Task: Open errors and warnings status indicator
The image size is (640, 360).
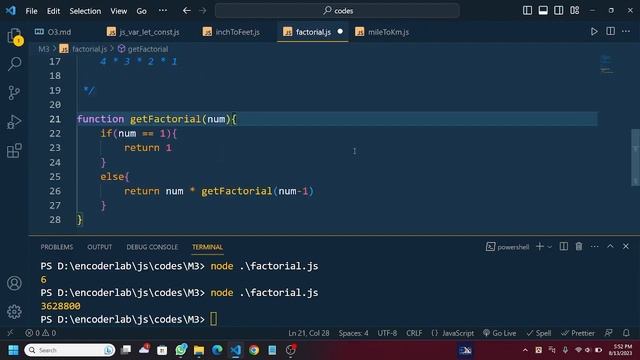Action: pos(41,333)
